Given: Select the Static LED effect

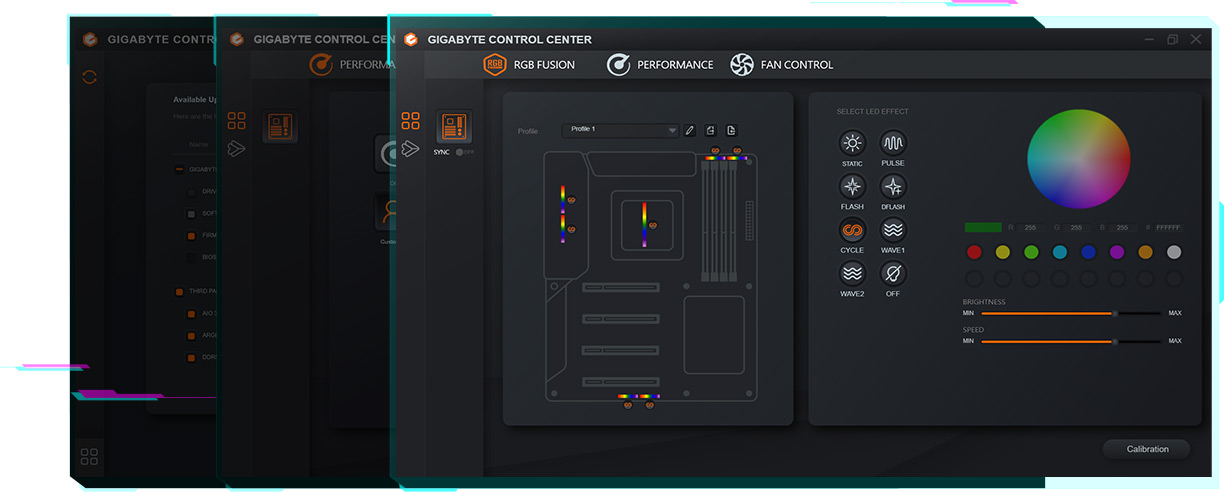Looking at the screenshot, I should point(852,143).
